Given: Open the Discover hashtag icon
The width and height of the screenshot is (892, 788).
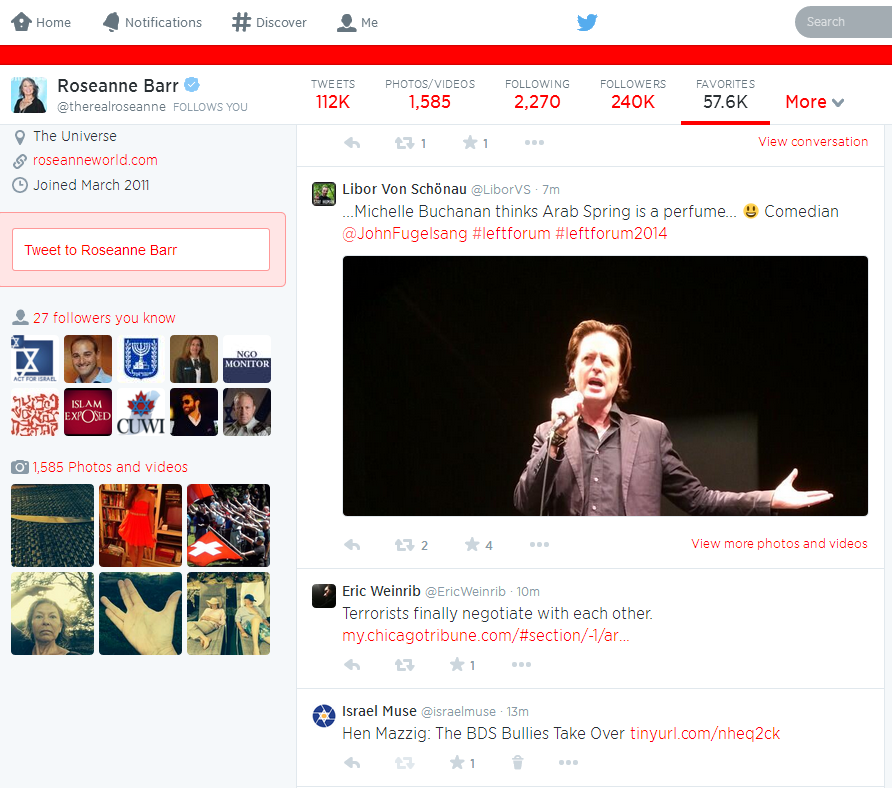Looking at the screenshot, I should (241, 22).
